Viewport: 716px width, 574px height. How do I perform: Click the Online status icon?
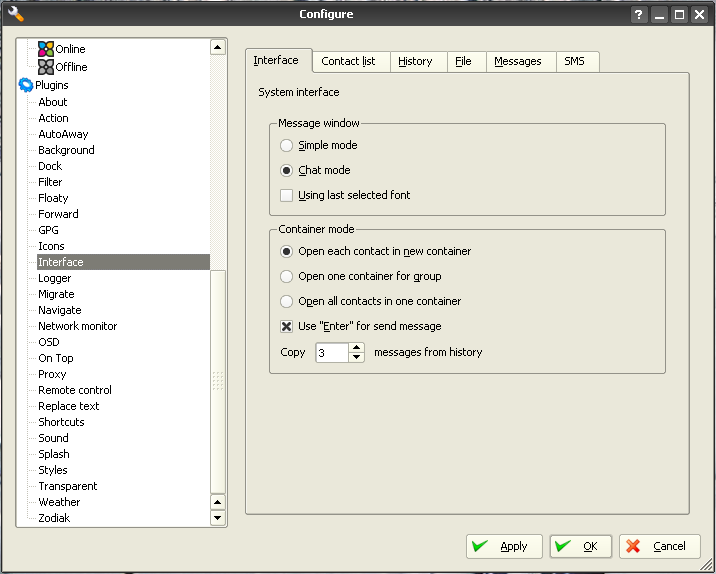[x=46, y=49]
